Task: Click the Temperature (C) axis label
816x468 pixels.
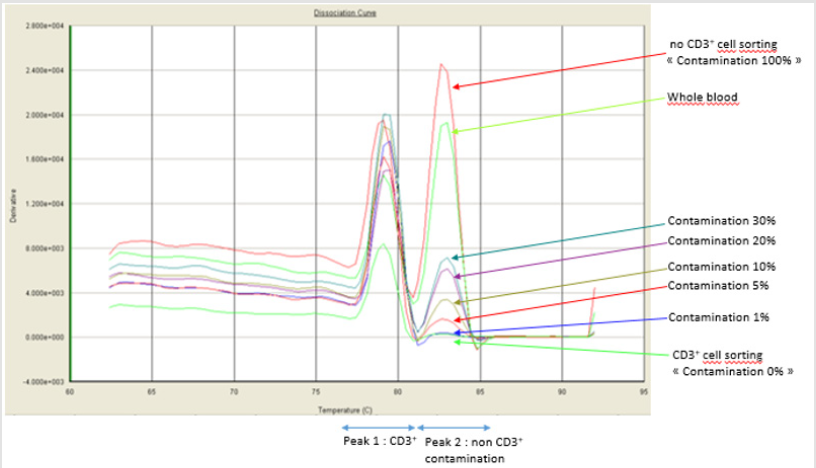Action: pyautogui.click(x=345, y=410)
